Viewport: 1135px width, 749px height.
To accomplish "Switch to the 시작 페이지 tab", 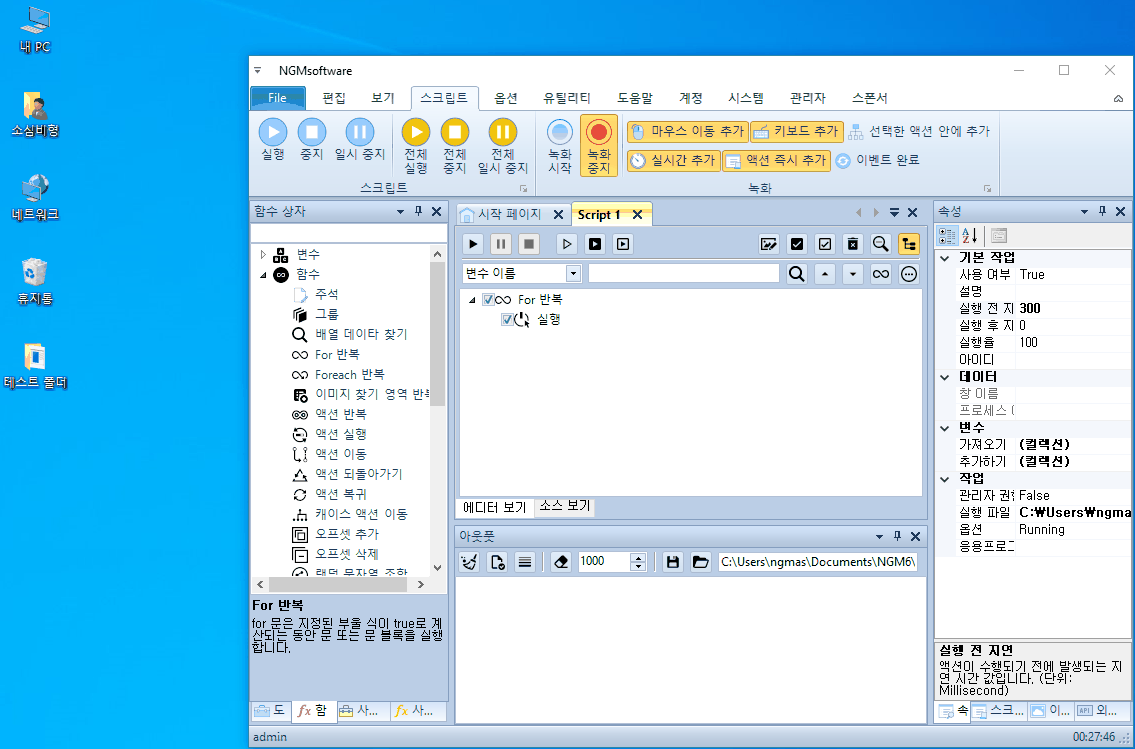I will click(510, 215).
